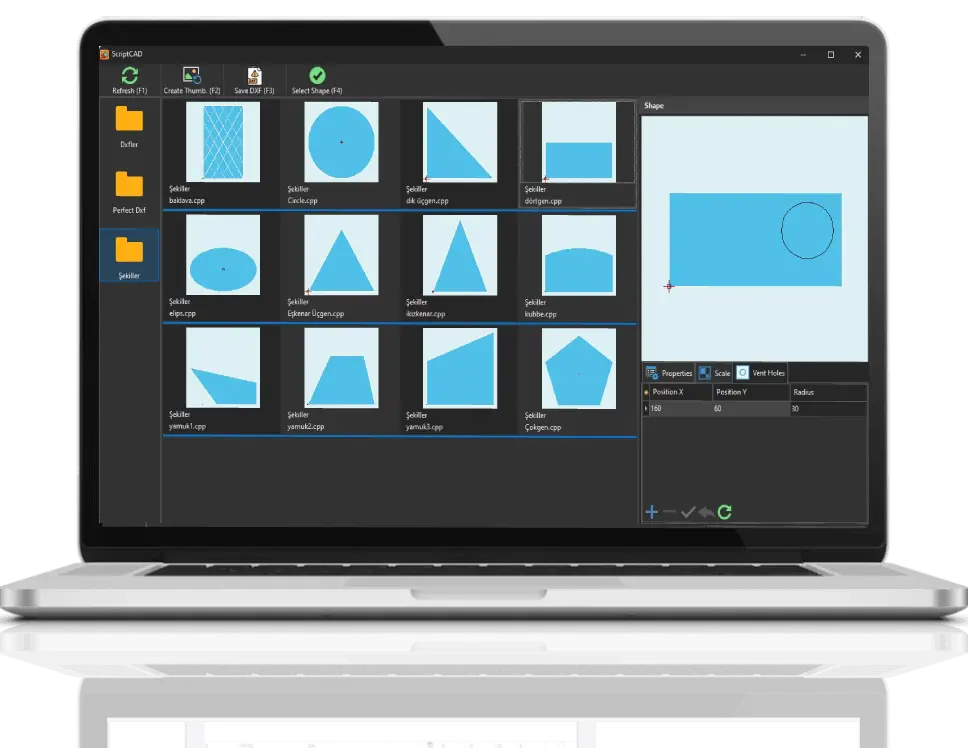Reload vent holes with green refresh icon
Screen dimensions: 968x748
(x=725, y=512)
